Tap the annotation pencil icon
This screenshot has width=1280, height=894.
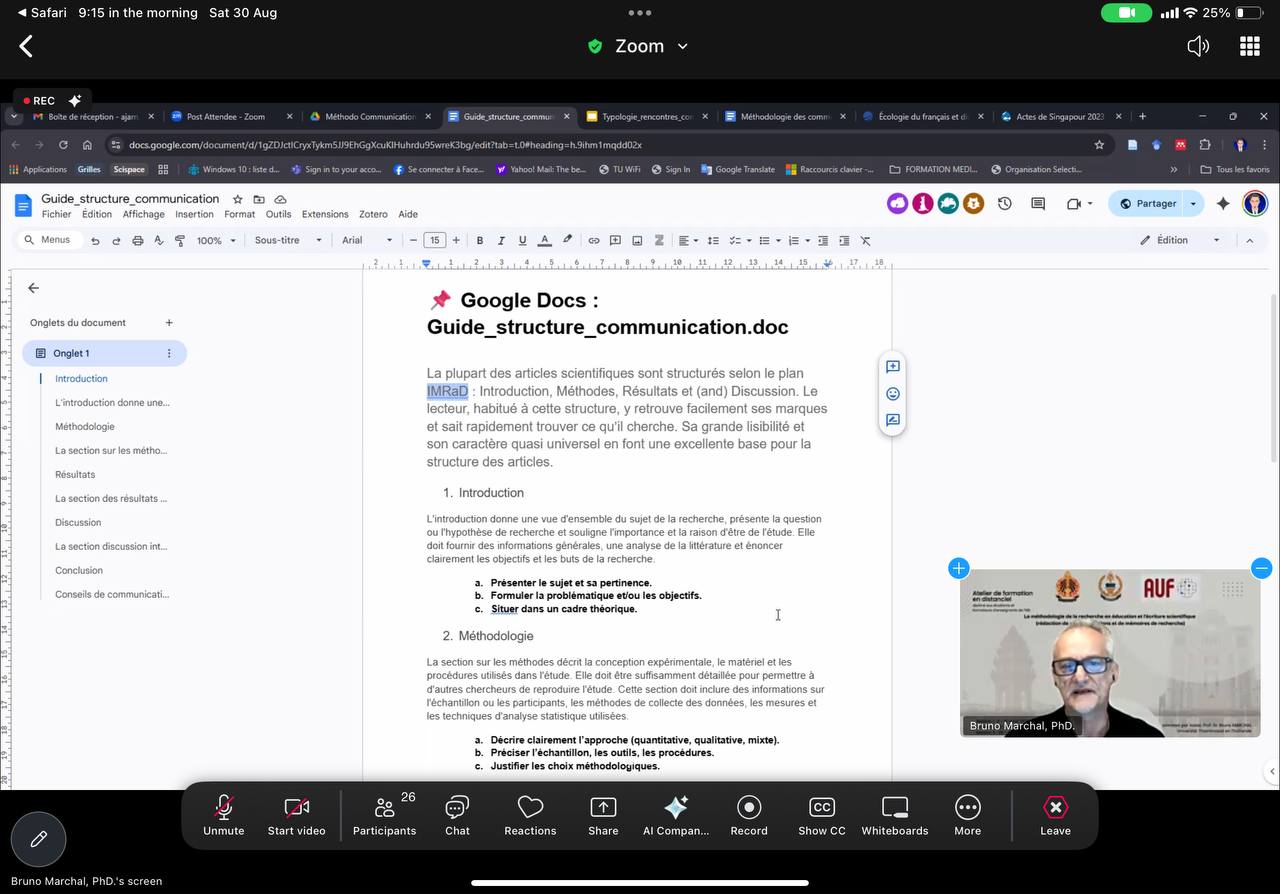tap(39, 839)
